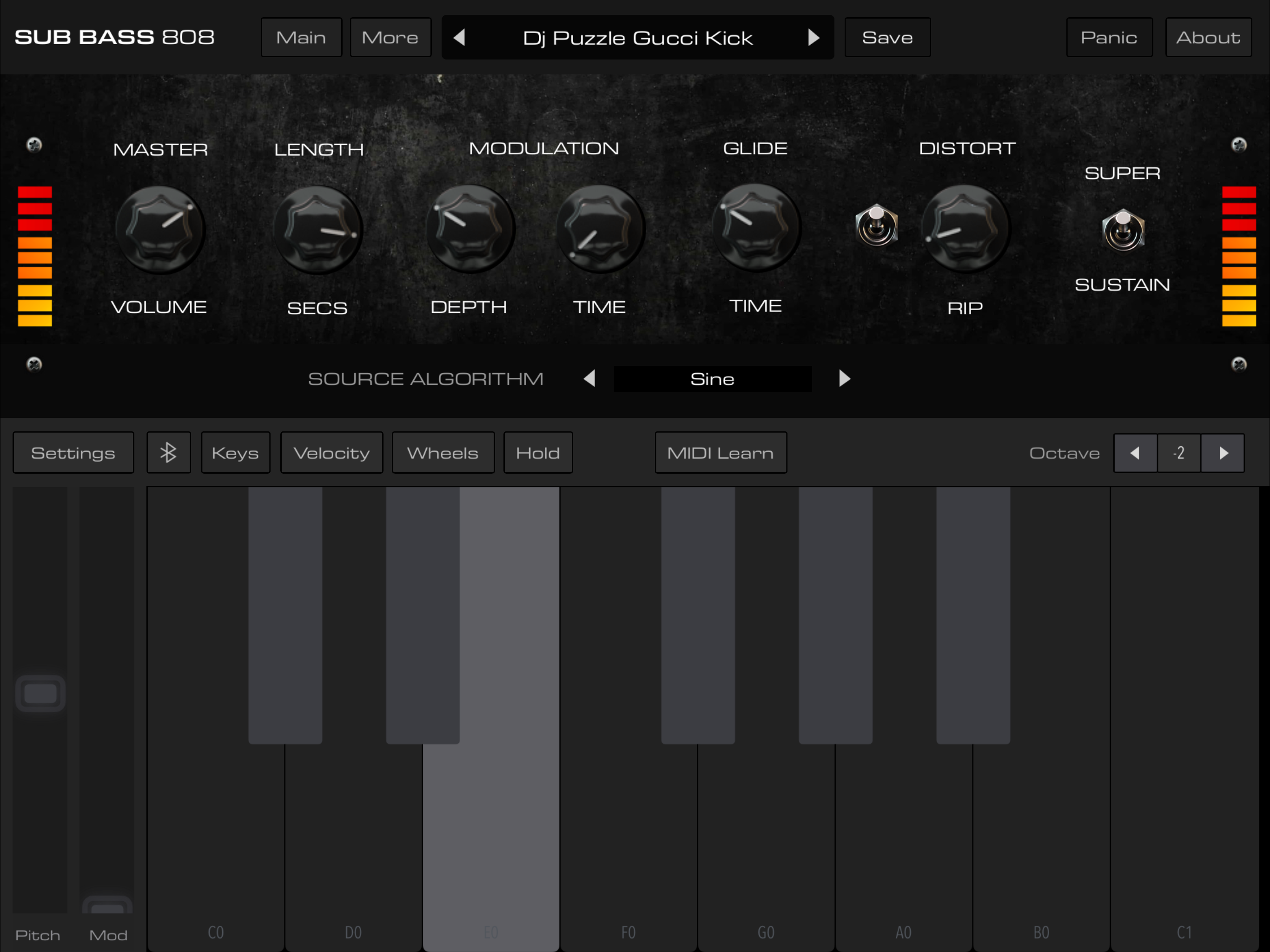Click the Pitch wheel slider handle

40,693
